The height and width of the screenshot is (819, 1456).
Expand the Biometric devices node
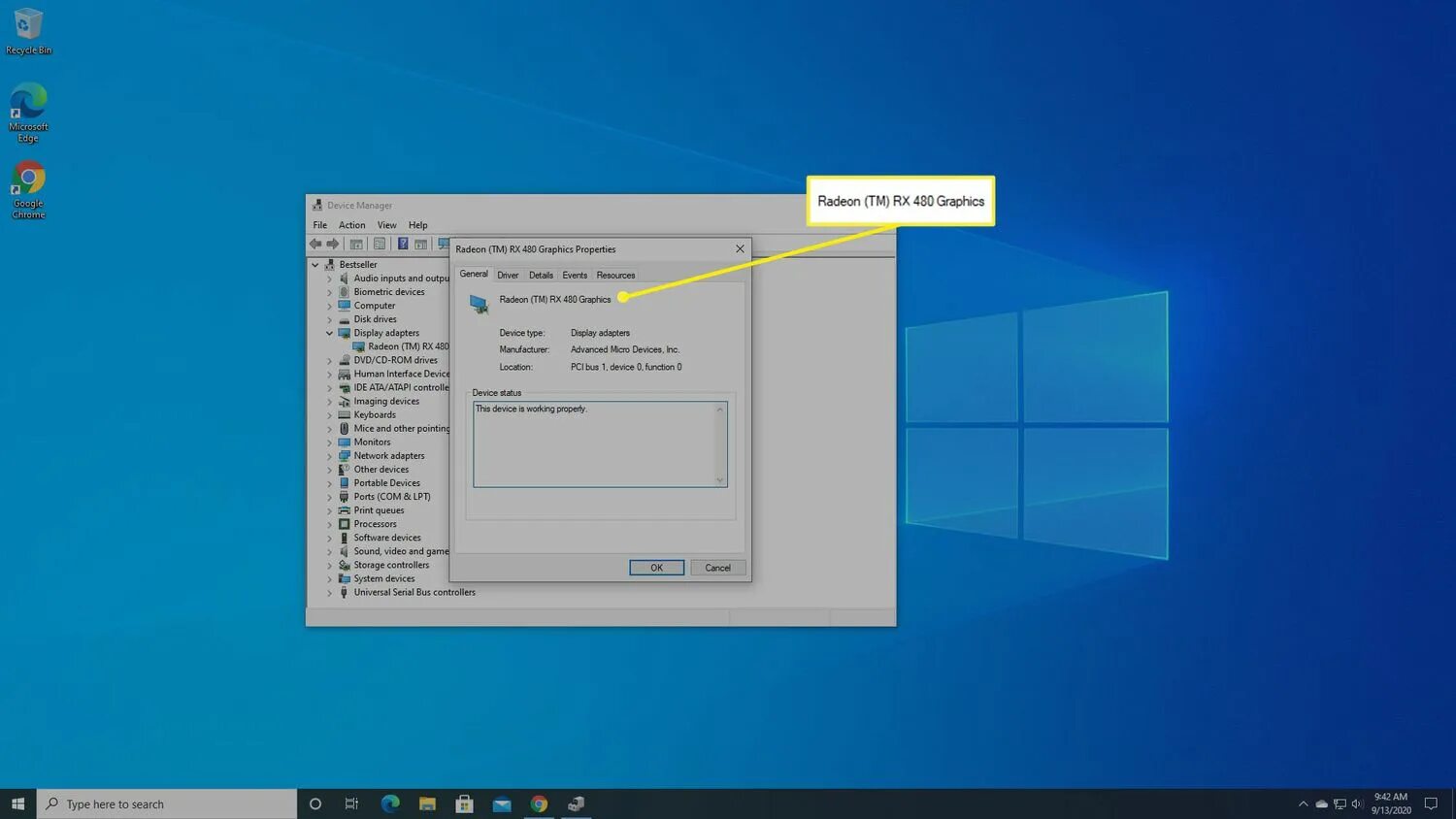coord(329,292)
